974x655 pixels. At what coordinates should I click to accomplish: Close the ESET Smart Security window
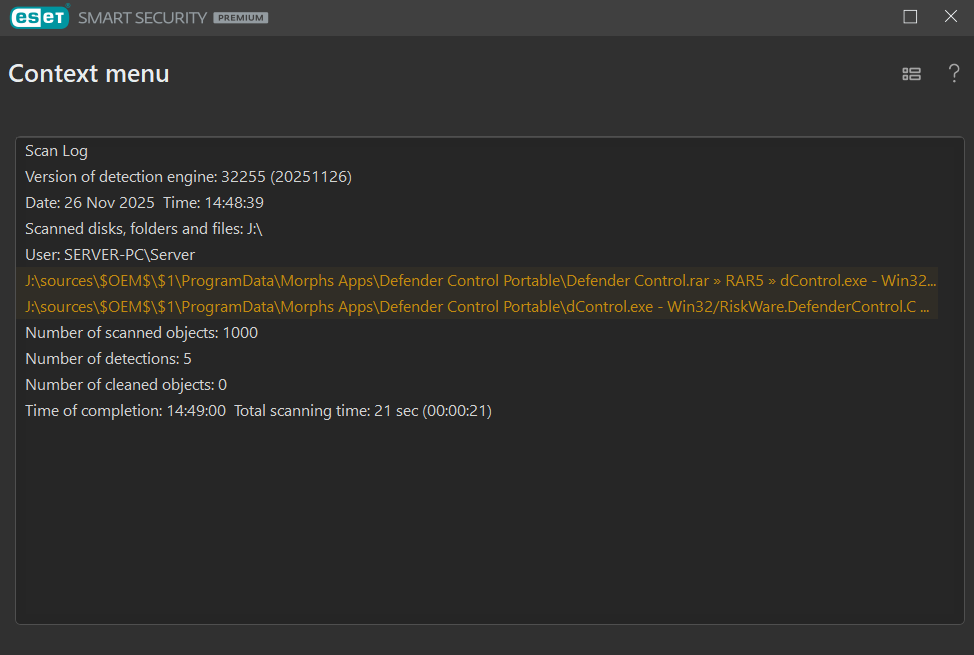pyautogui.click(x=951, y=17)
